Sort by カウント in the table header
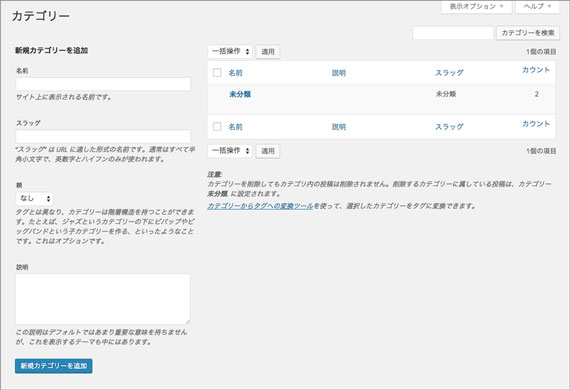570x390 pixels. tap(536, 70)
